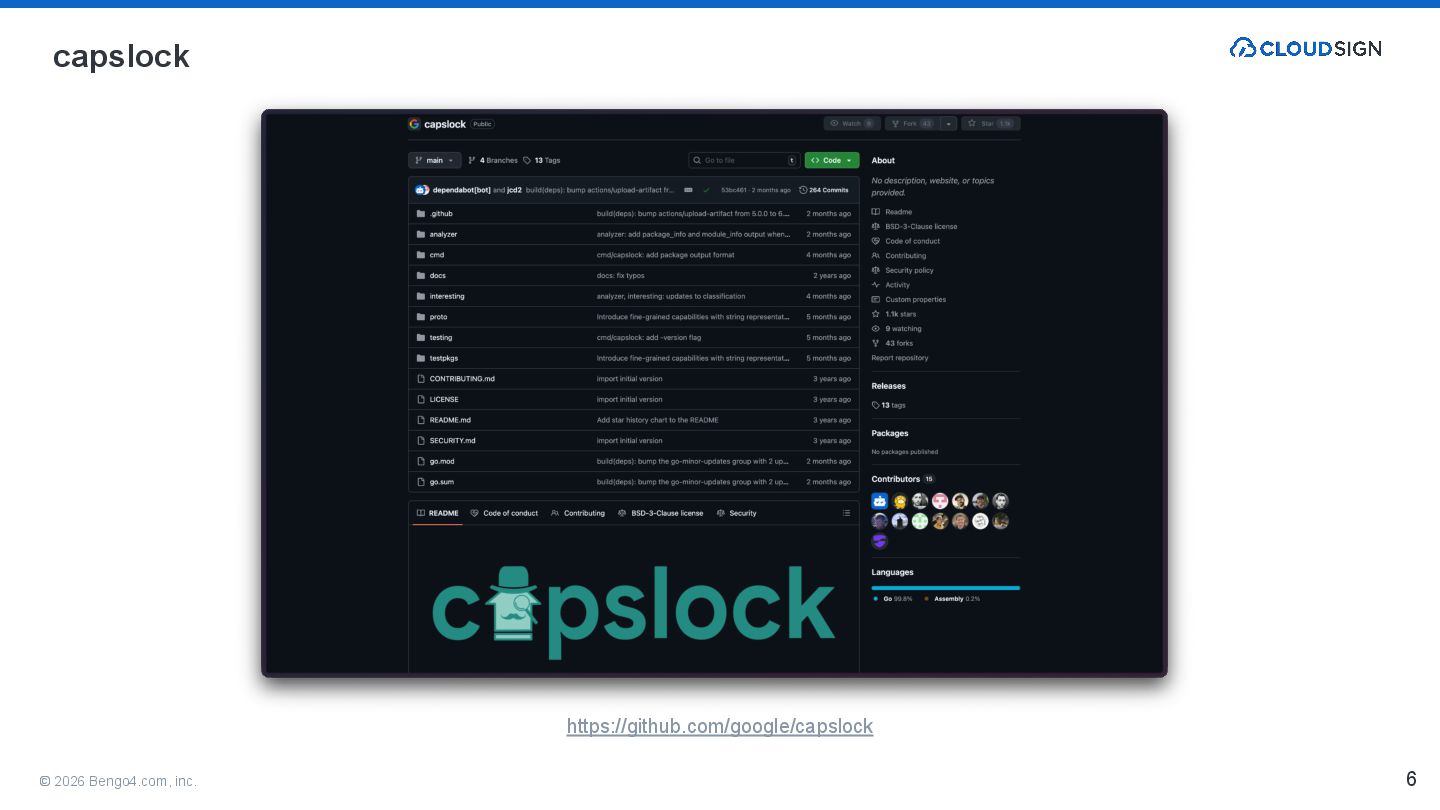
Task: Click the green commit status checkmark
Action: pos(706,190)
